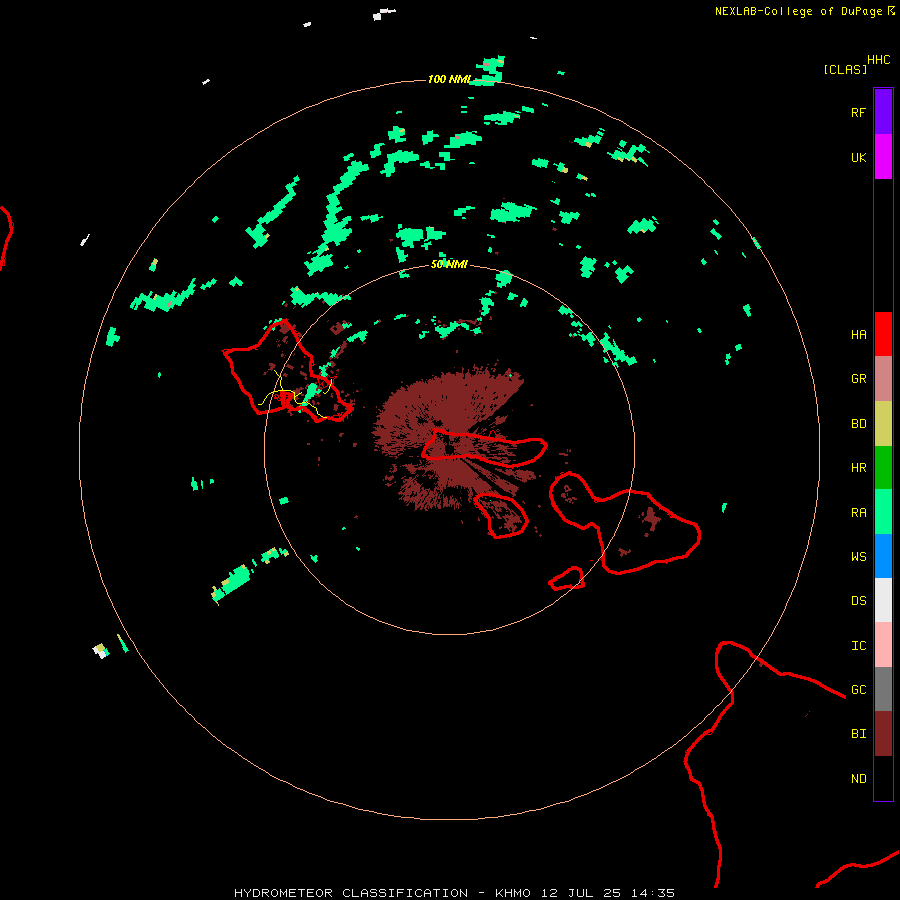Select the GR pink legend swatch
This screenshot has width=900, height=900.
[x=883, y=379]
